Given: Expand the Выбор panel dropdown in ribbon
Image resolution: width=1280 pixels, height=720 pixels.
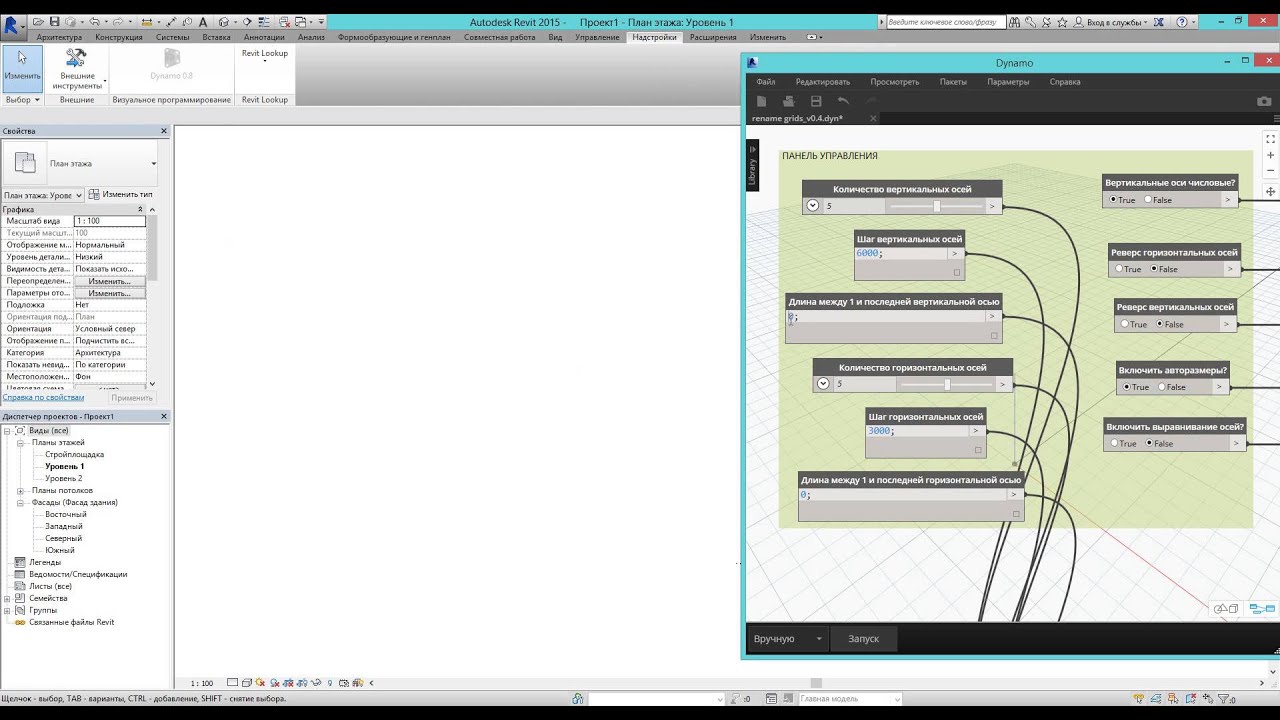Looking at the screenshot, I should coord(22,100).
